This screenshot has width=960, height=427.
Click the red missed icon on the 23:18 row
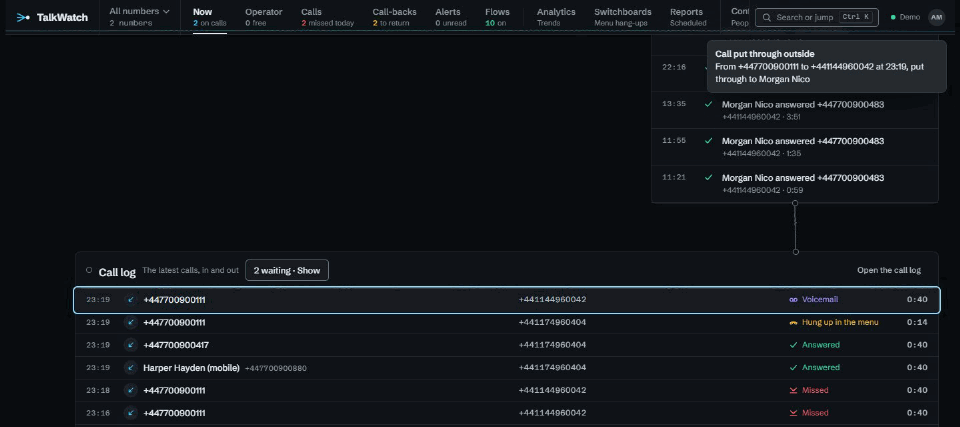pos(793,390)
